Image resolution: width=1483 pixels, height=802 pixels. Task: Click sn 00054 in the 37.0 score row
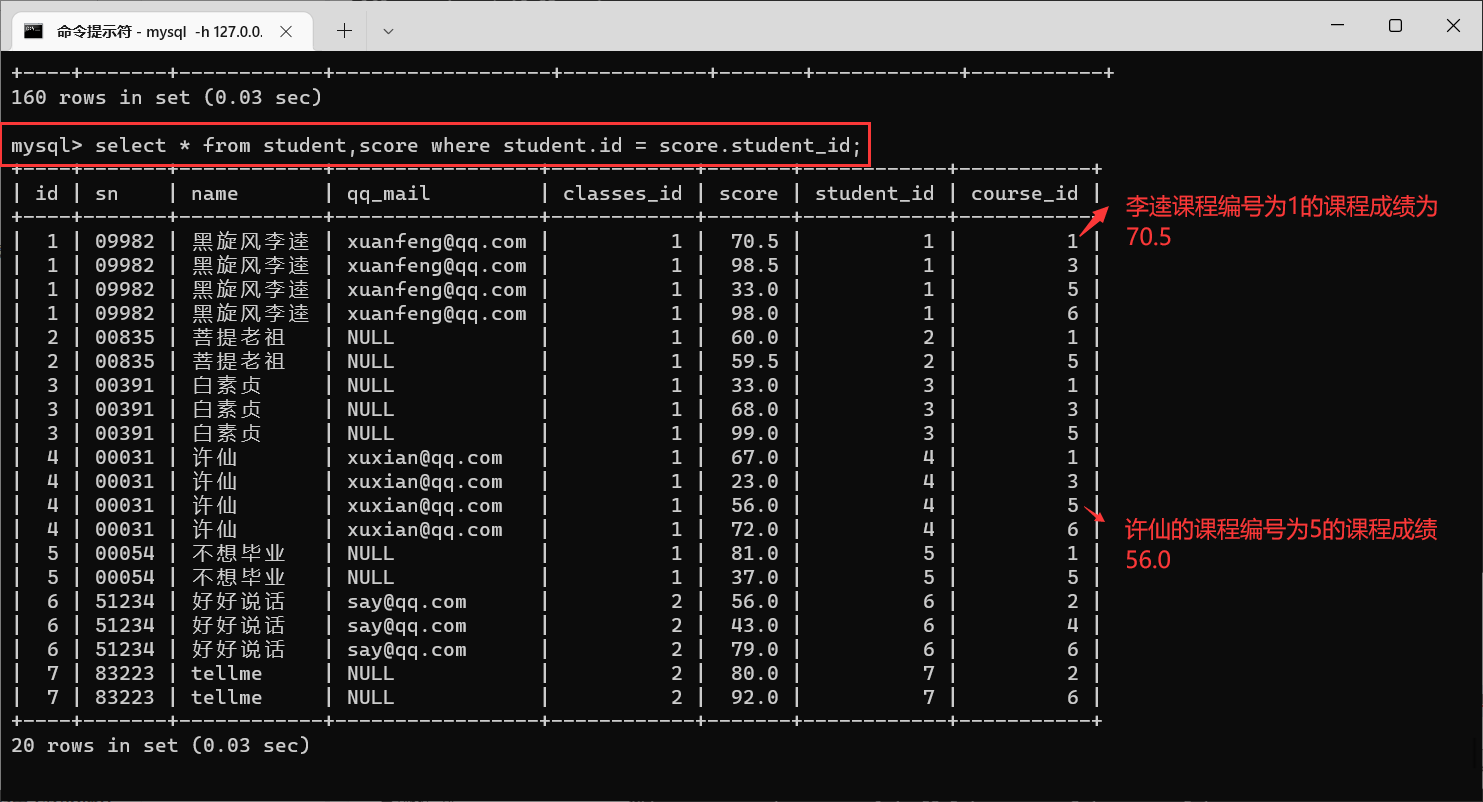coord(125,577)
